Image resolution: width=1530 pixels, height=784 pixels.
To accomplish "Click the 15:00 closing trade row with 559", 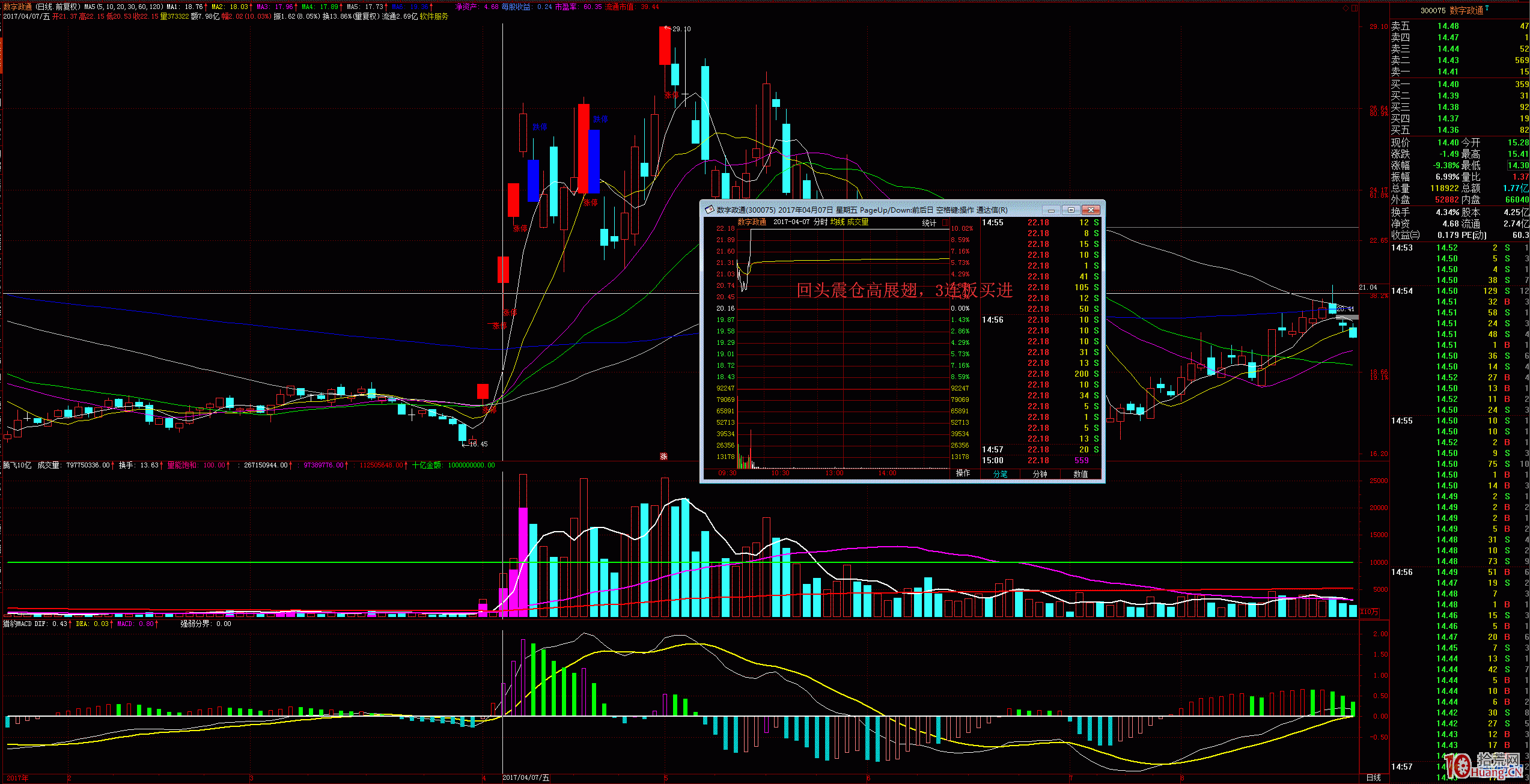I will tap(1041, 460).
